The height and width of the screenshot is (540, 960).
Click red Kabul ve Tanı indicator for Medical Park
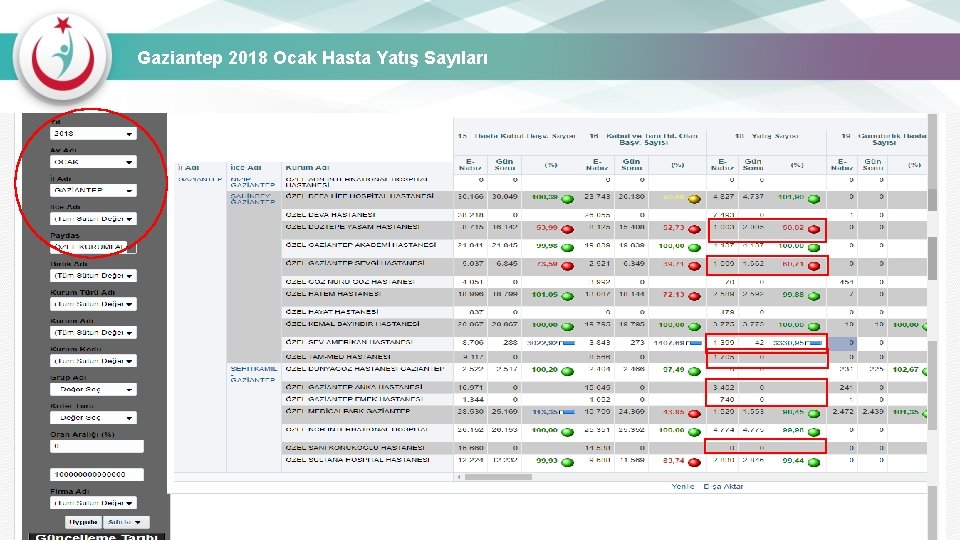click(694, 413)
